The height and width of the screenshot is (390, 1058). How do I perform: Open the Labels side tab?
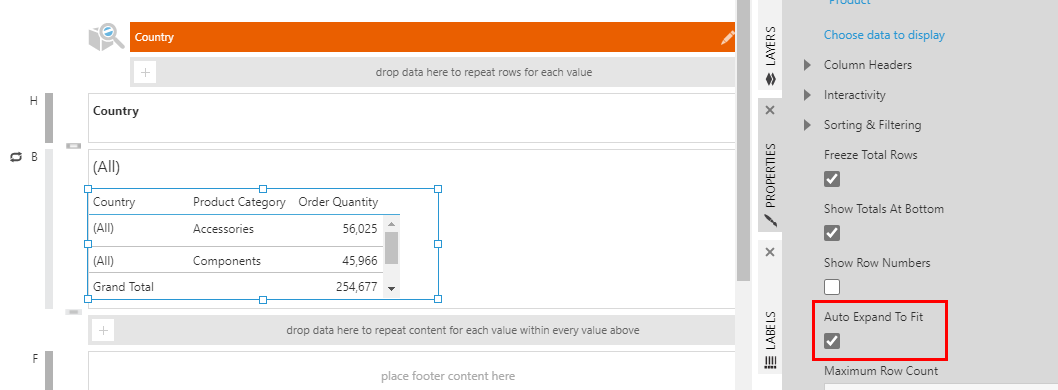click(x=771, y=339)
